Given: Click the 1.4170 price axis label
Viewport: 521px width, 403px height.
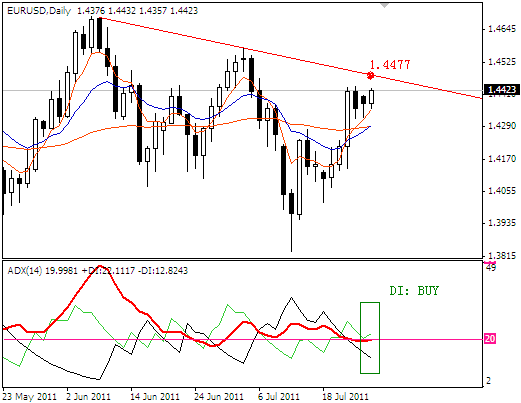Looking at the screenshot, I should (x=502, y=159).
